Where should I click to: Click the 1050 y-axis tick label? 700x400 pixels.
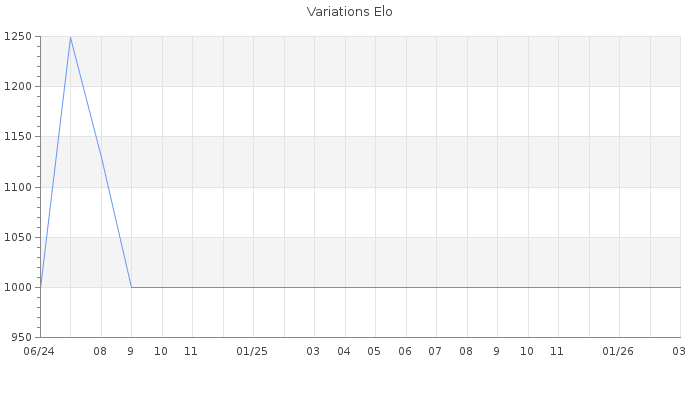click(x=17, y=237)
